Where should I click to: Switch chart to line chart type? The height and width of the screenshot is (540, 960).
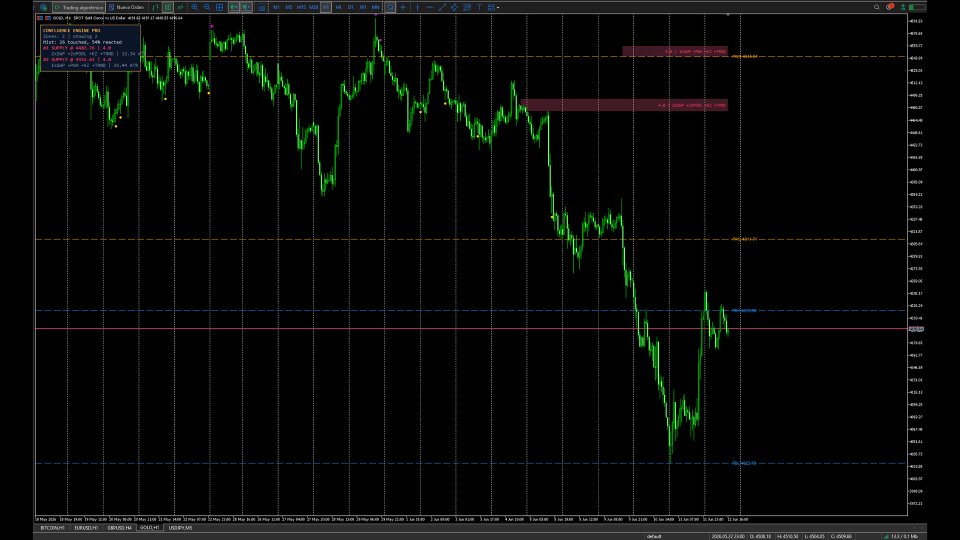pyautogui.click(x=180, y=7)
